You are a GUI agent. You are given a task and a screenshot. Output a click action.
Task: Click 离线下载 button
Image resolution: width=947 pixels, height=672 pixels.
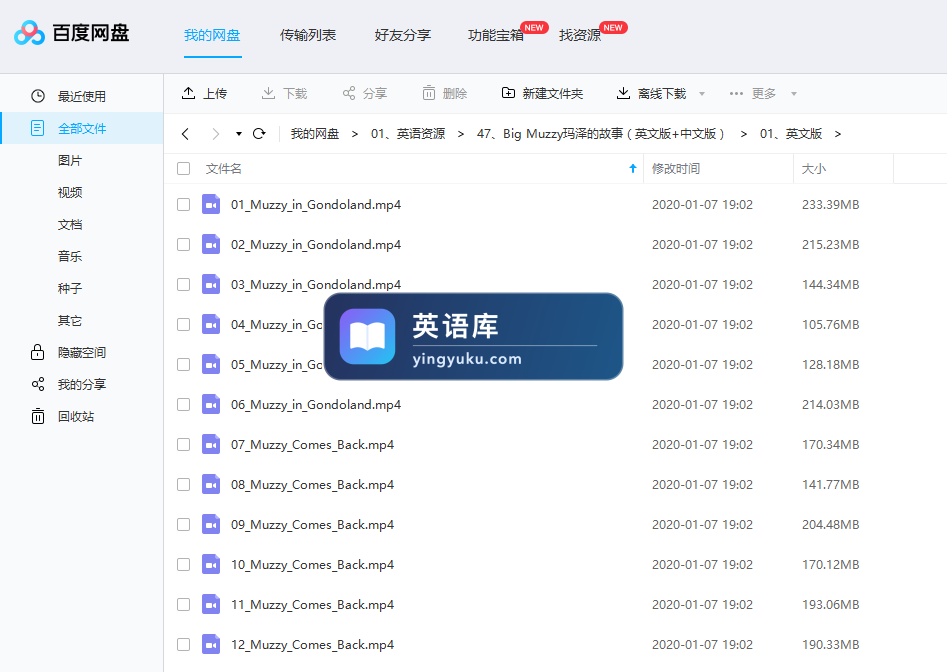(x=651, y=93)
